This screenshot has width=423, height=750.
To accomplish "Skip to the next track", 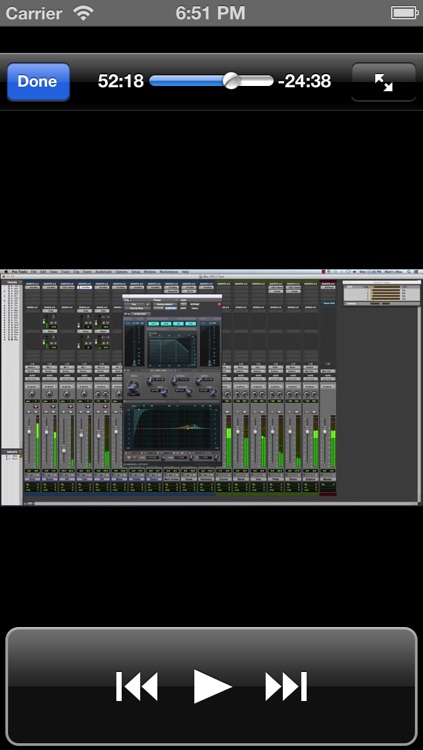I will click(x=286, y=686).
